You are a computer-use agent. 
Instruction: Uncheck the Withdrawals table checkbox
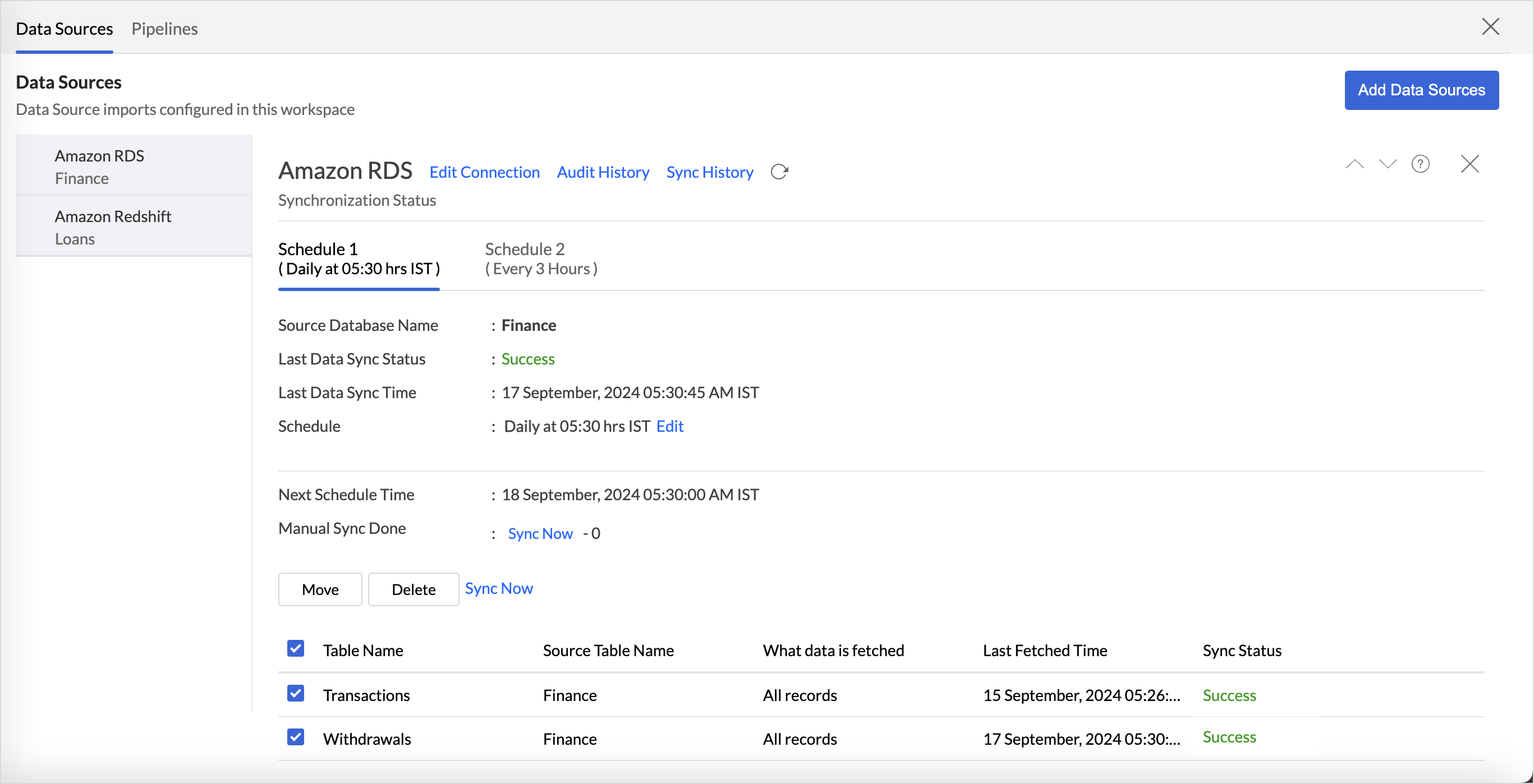[295, 737]
